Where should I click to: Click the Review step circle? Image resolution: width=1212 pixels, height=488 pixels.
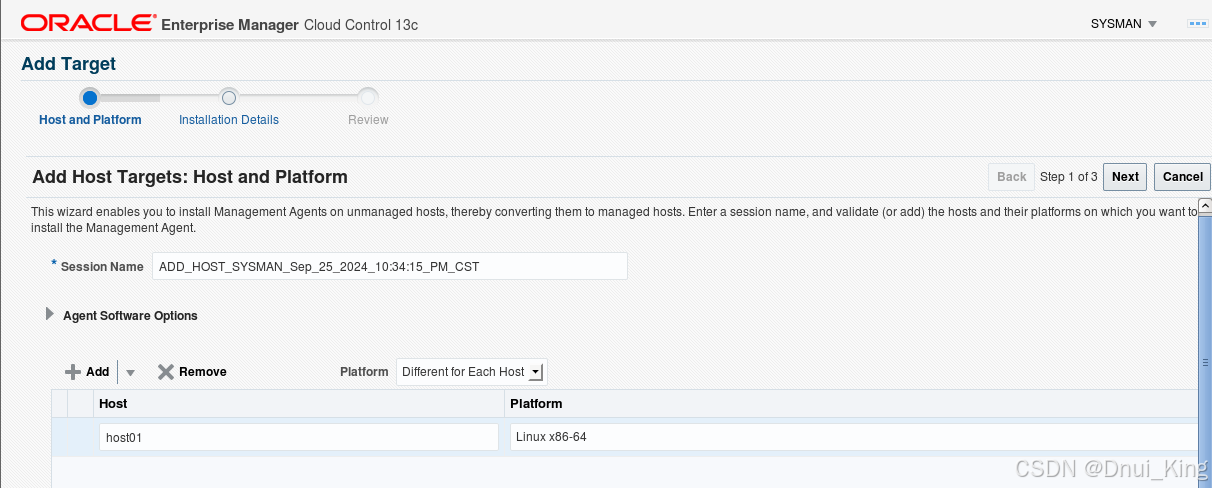pos(368,97)
